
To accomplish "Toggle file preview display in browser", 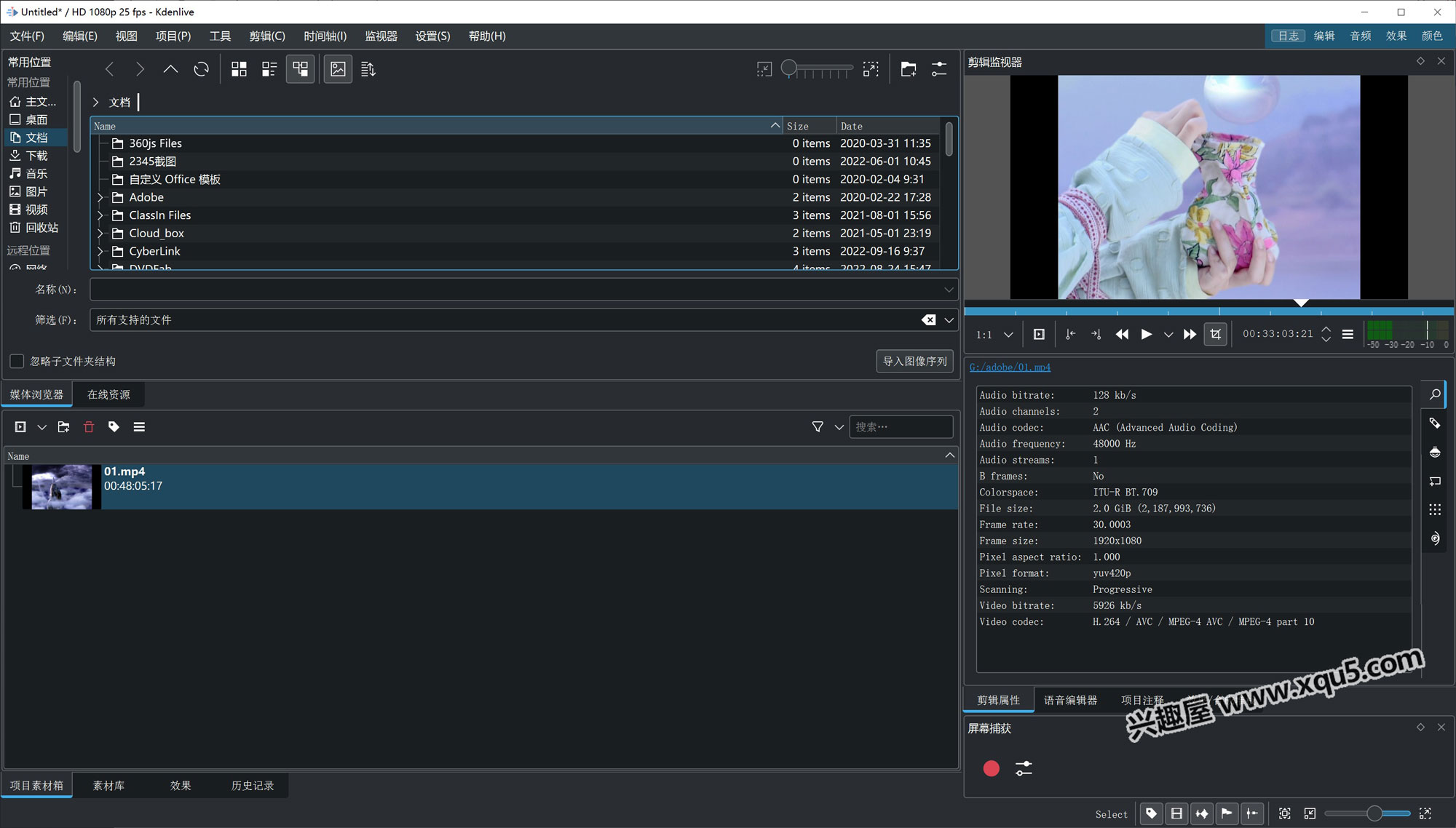I will tap(338, 69).
